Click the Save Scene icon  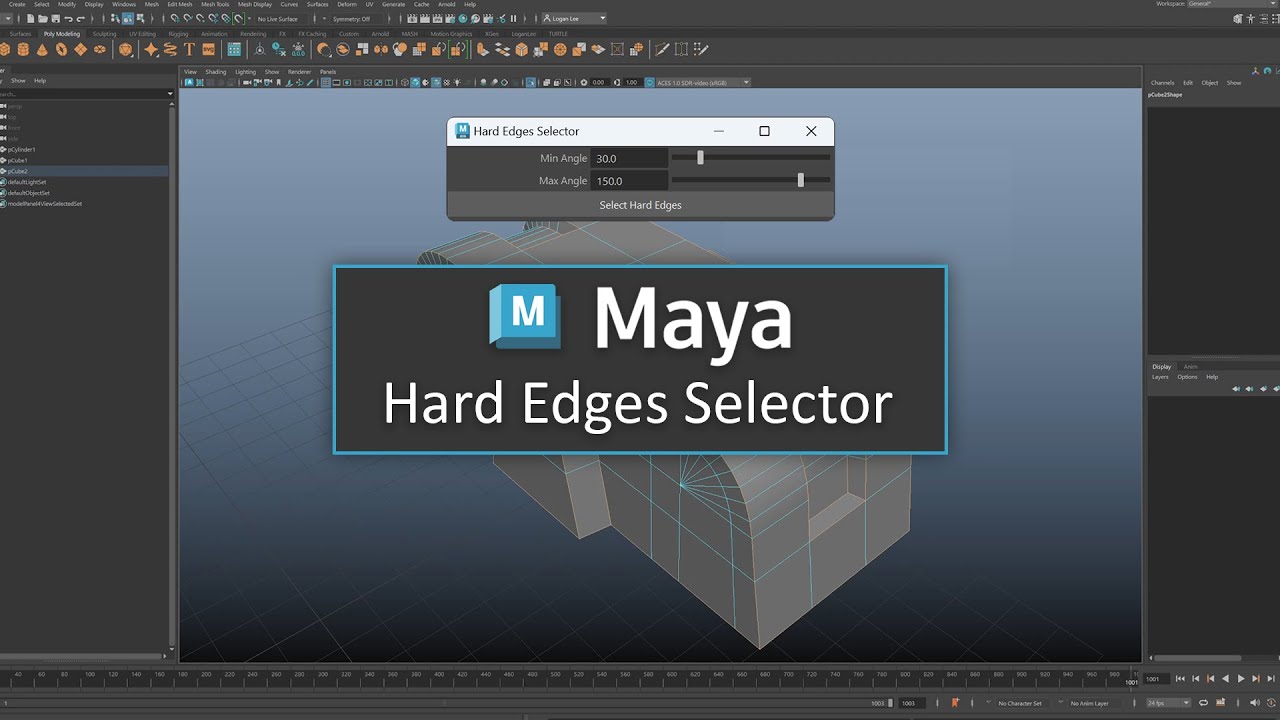pyautogui.click(x=55, y=18)
